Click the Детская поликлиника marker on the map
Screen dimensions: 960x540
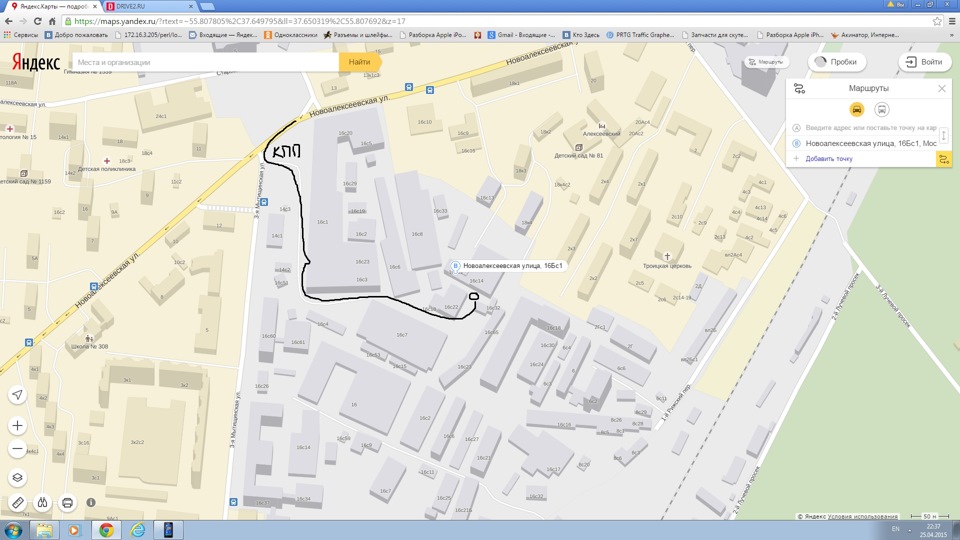click(107, 161)
